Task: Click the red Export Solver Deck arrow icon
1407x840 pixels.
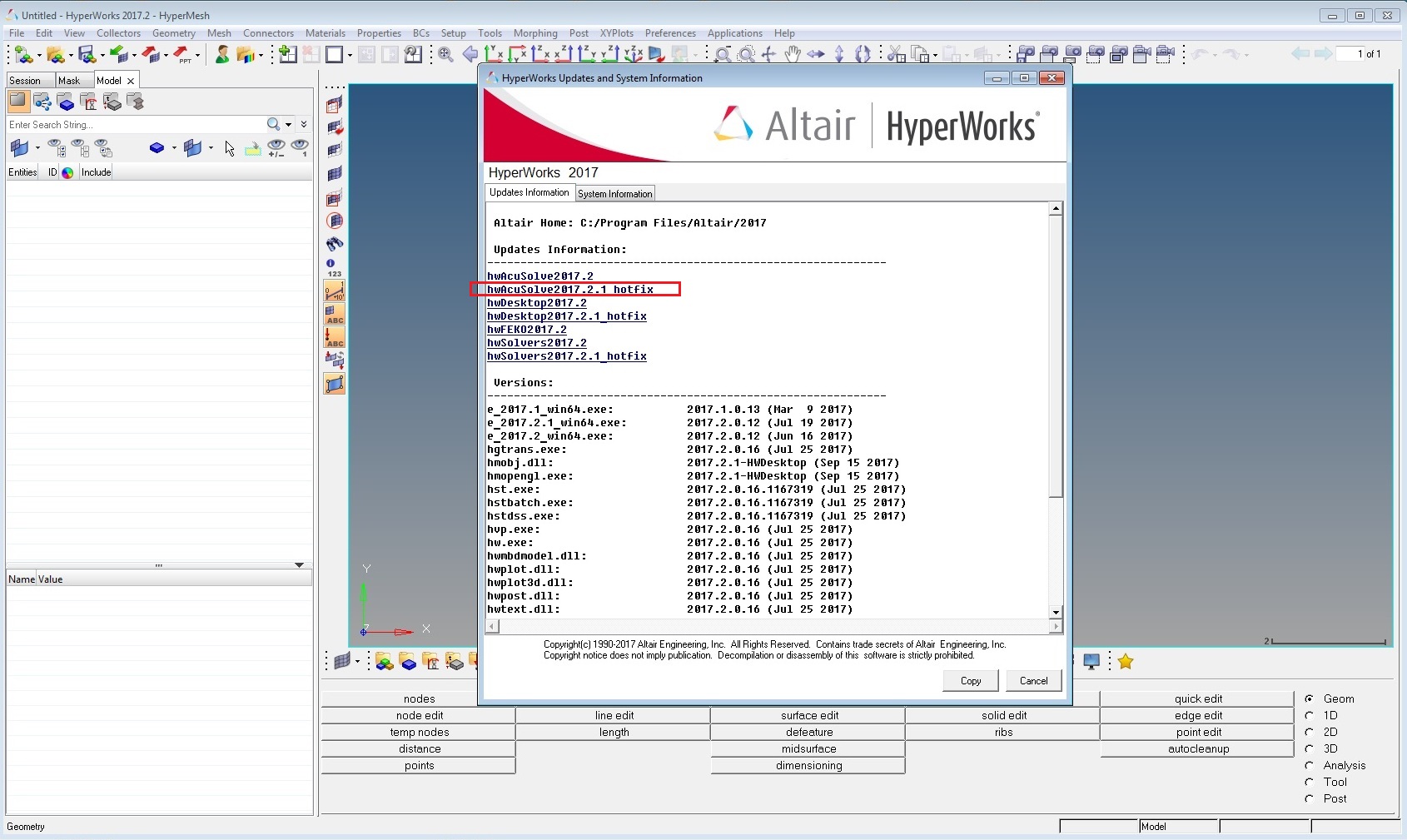Action: tap(150, 55)
